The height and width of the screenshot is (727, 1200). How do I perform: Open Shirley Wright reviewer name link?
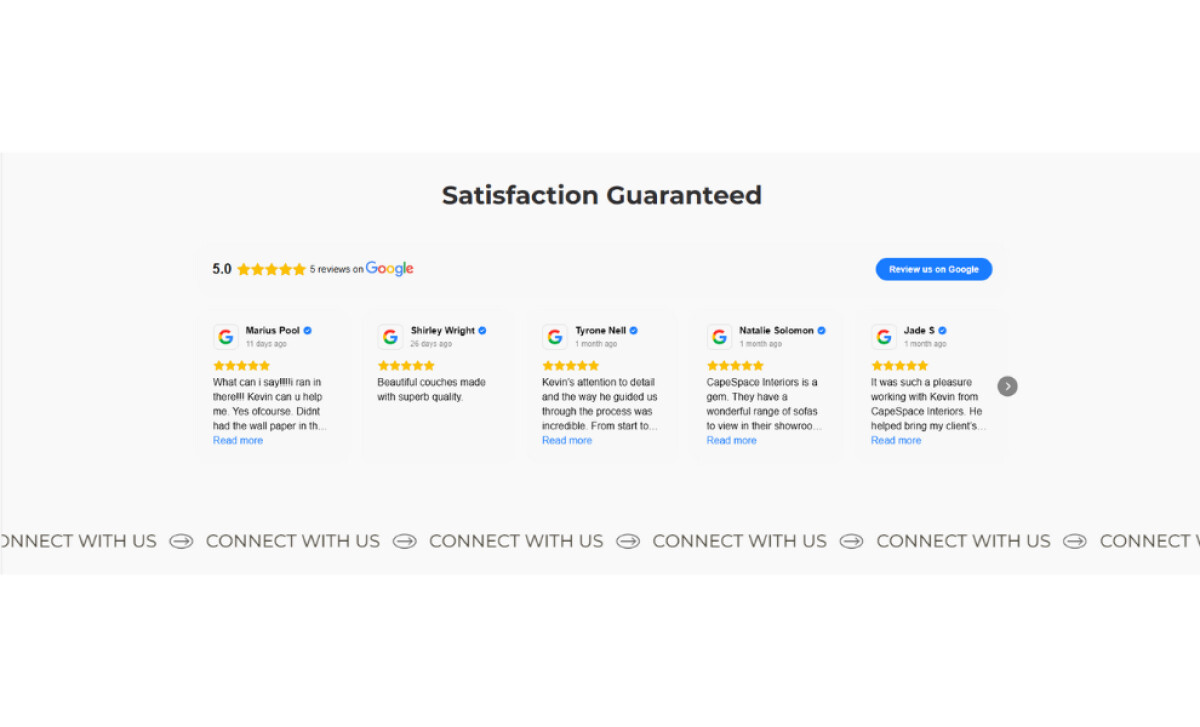(442, 331)
